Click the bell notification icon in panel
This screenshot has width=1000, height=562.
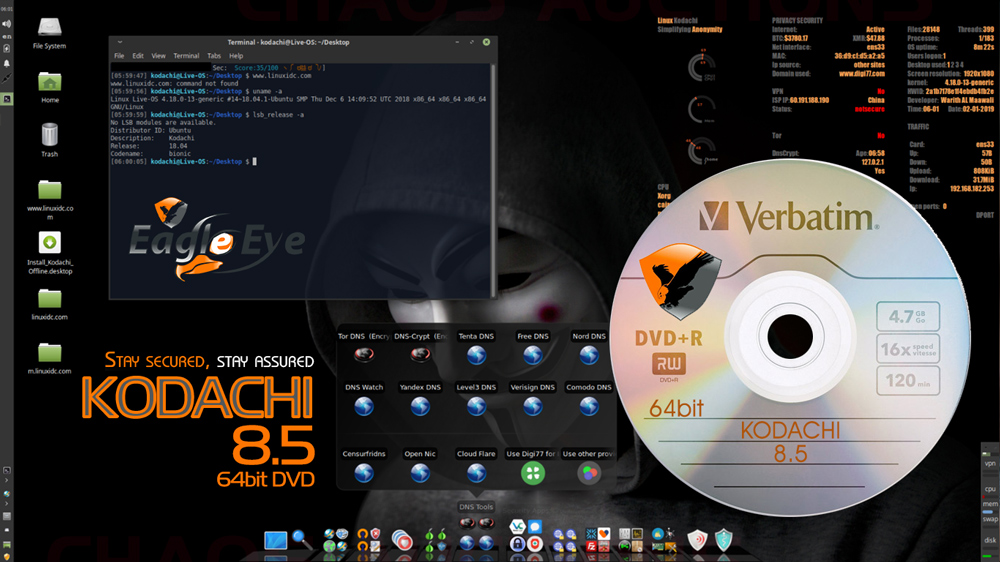pyautogui.click(x=6, y=63)
